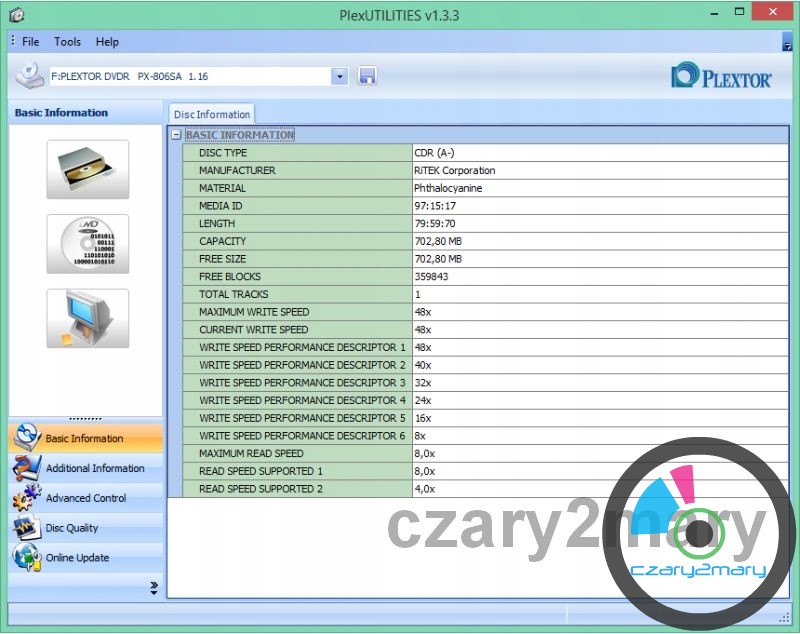Click the PlexUTILITIES title bar app icon

click(15, 14)
